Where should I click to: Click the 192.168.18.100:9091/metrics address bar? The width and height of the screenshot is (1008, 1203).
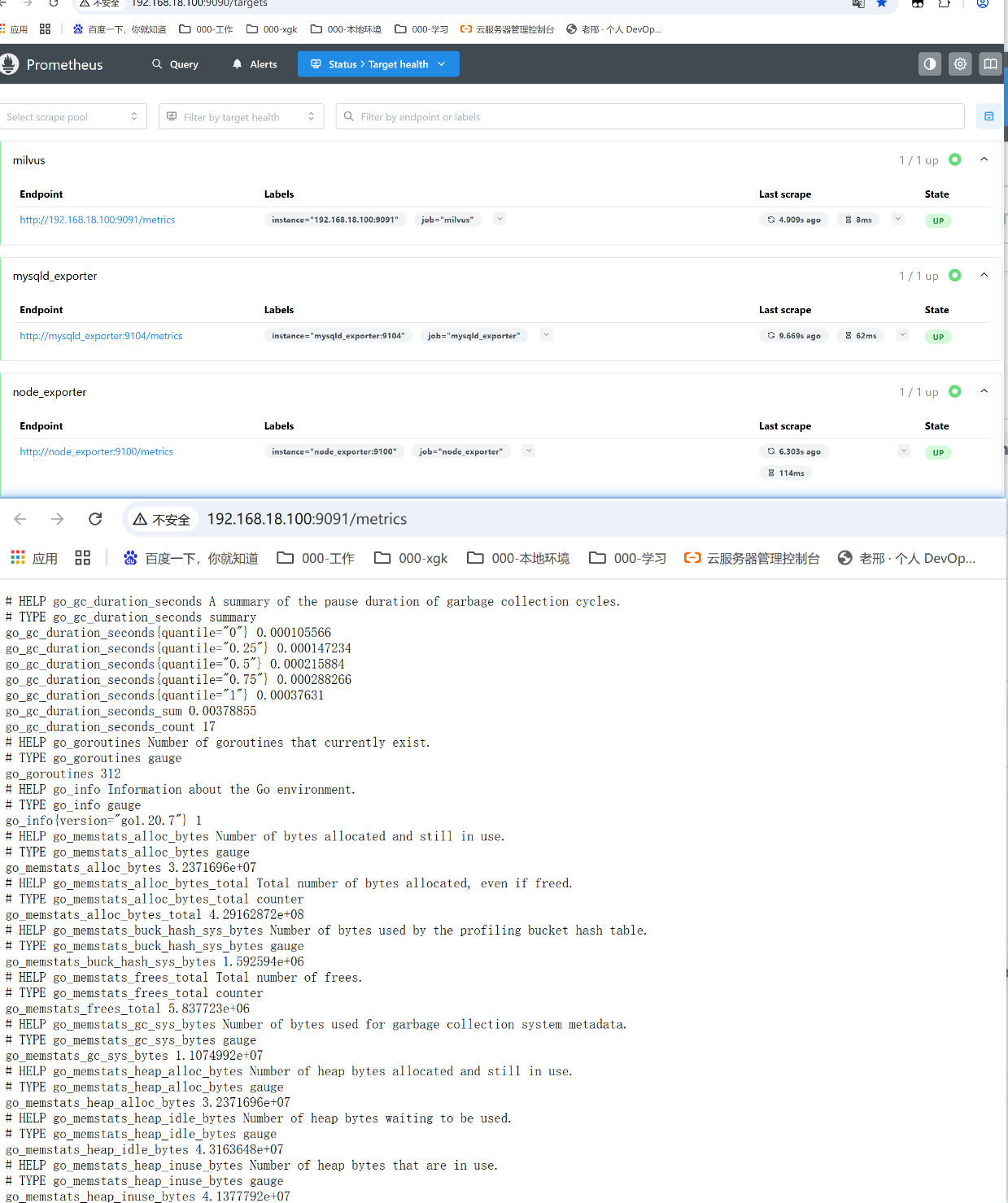[307, 519]
